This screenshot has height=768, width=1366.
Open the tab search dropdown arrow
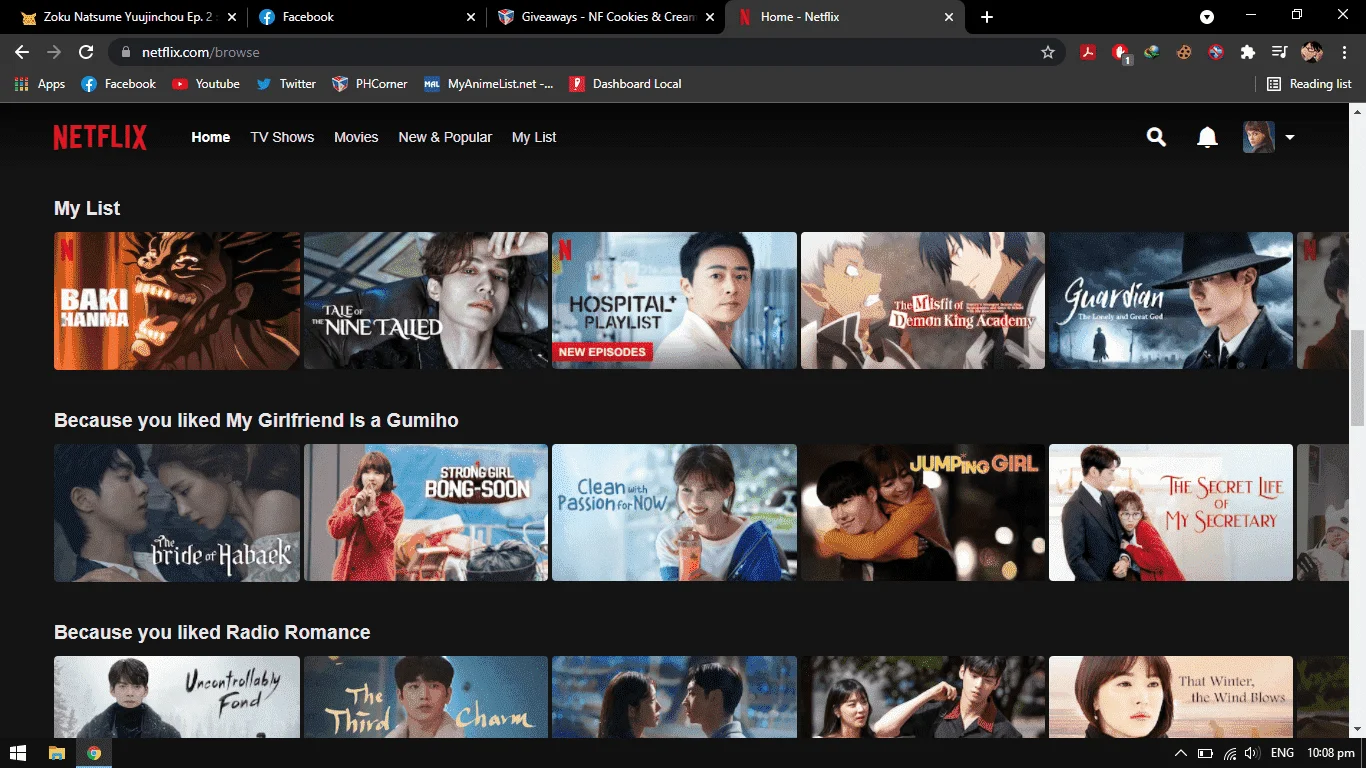tap(1207, 17)
